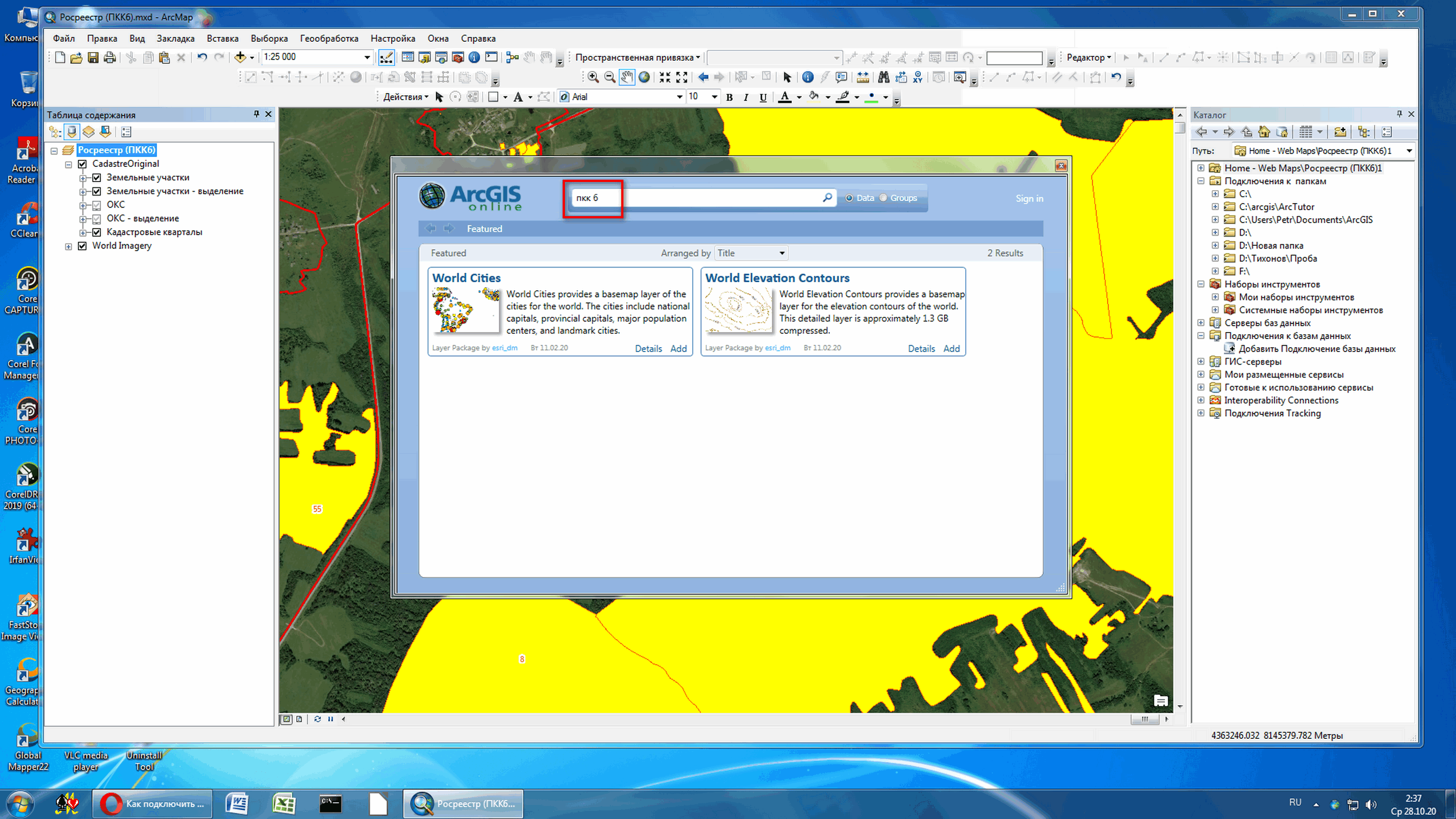Expand the ГИС-серверы catalog node
Screen dimensions: 1456x819
pos(1200,362)
